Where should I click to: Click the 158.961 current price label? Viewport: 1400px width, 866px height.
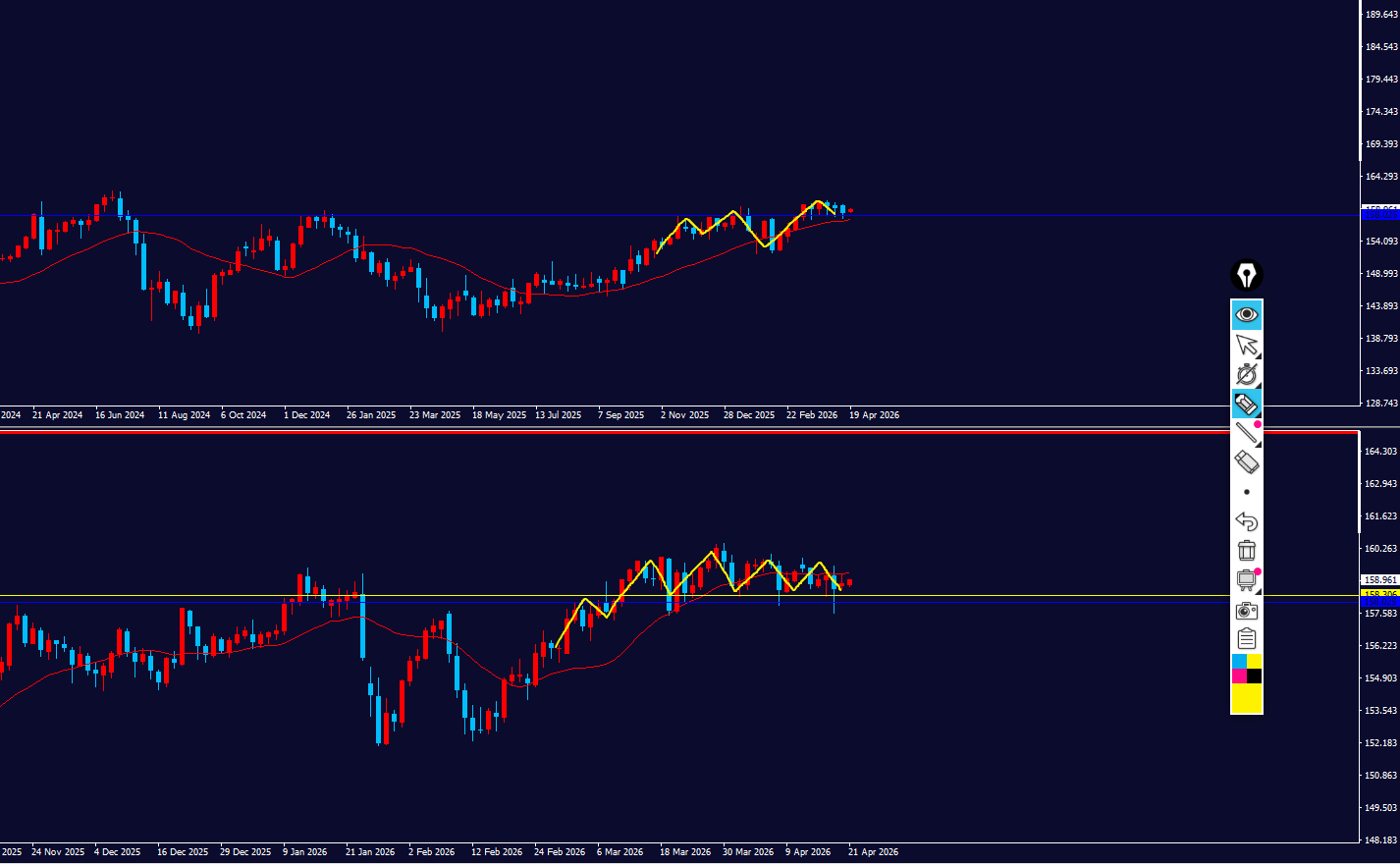click(1379, 580)
